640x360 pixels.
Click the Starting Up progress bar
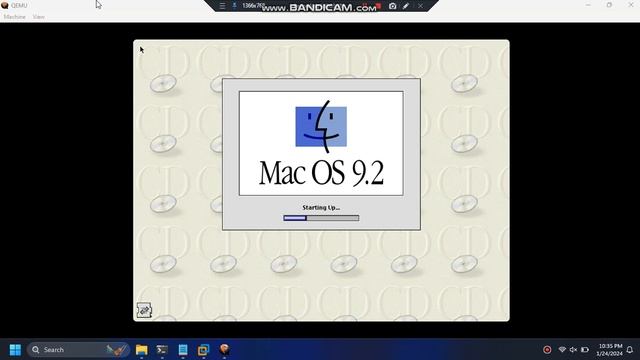point(321,218)
